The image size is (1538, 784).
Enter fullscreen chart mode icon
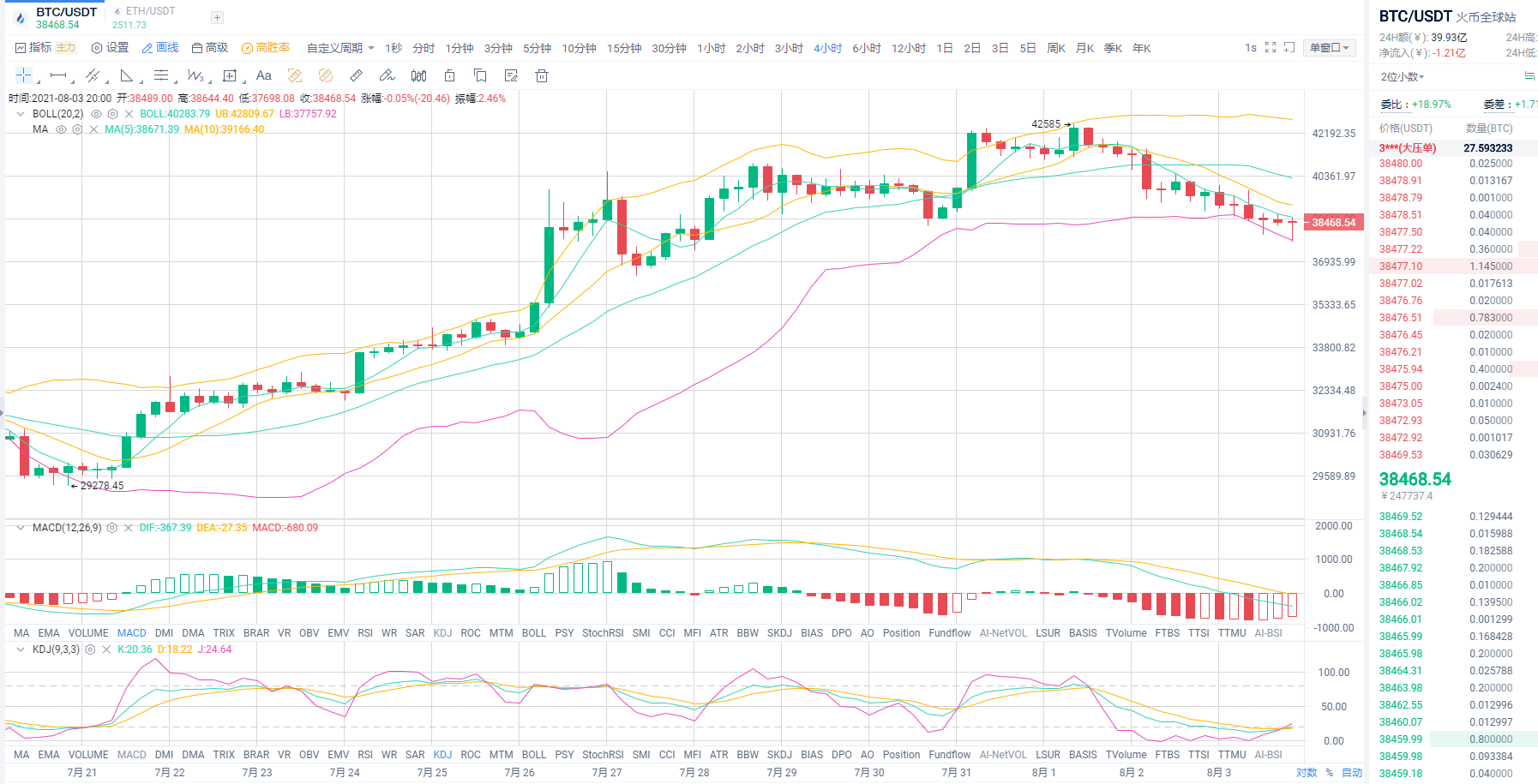click(x=1271, y=48)
